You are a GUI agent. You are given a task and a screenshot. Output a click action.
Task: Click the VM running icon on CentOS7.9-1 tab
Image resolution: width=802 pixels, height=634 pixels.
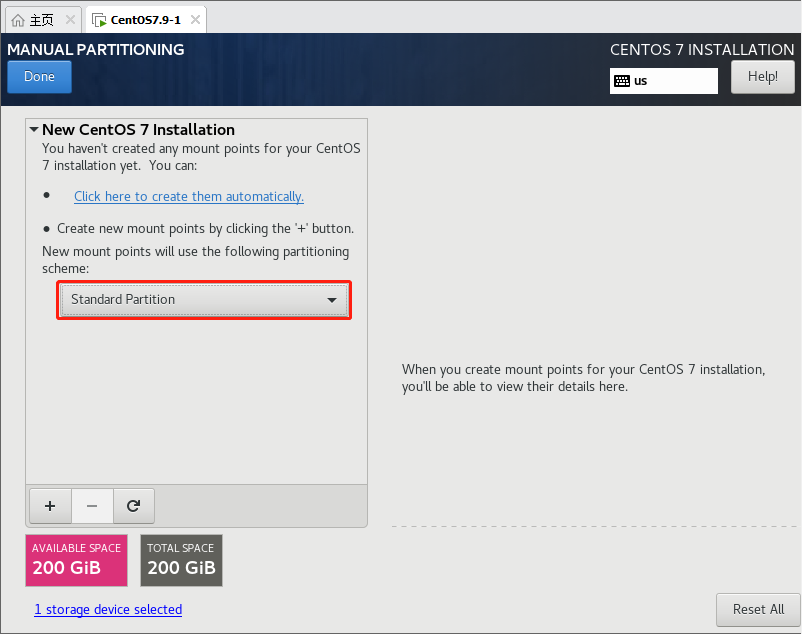click(99, 20)
